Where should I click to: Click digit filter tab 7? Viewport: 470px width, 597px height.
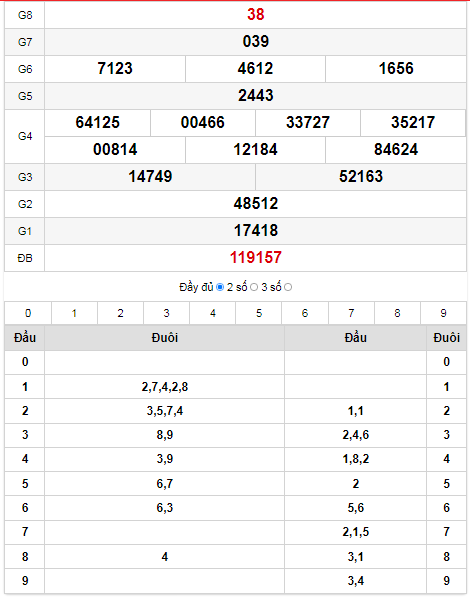point(351,313)
